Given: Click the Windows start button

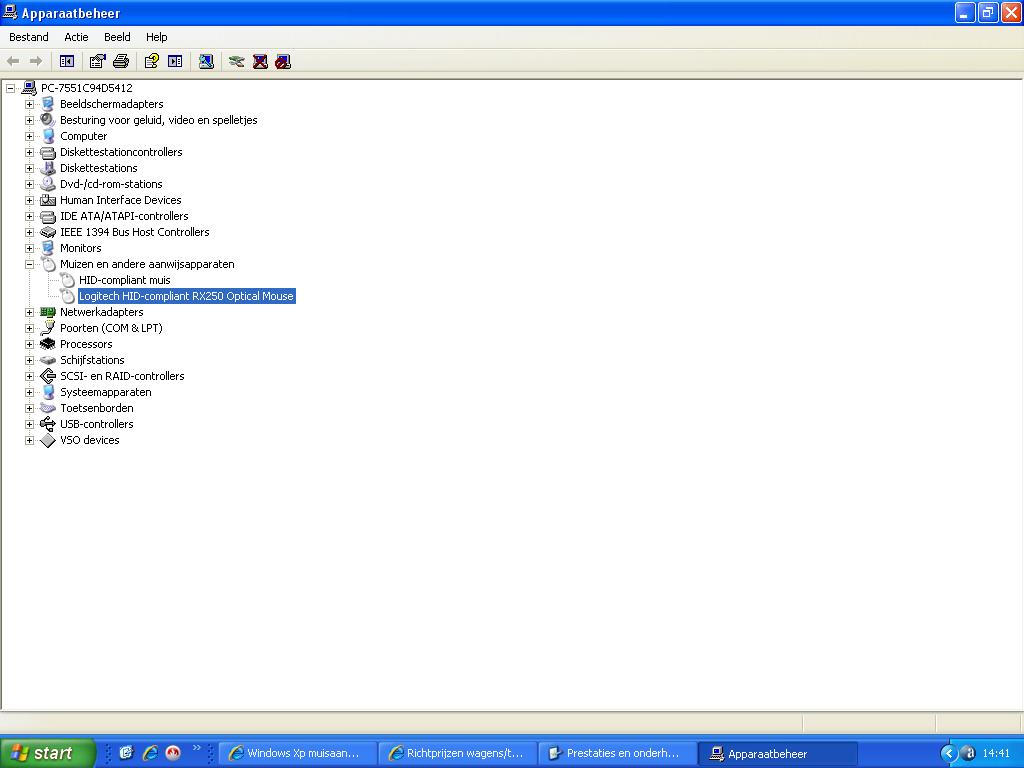Looking at the screenshot, I should pos(48,753).
